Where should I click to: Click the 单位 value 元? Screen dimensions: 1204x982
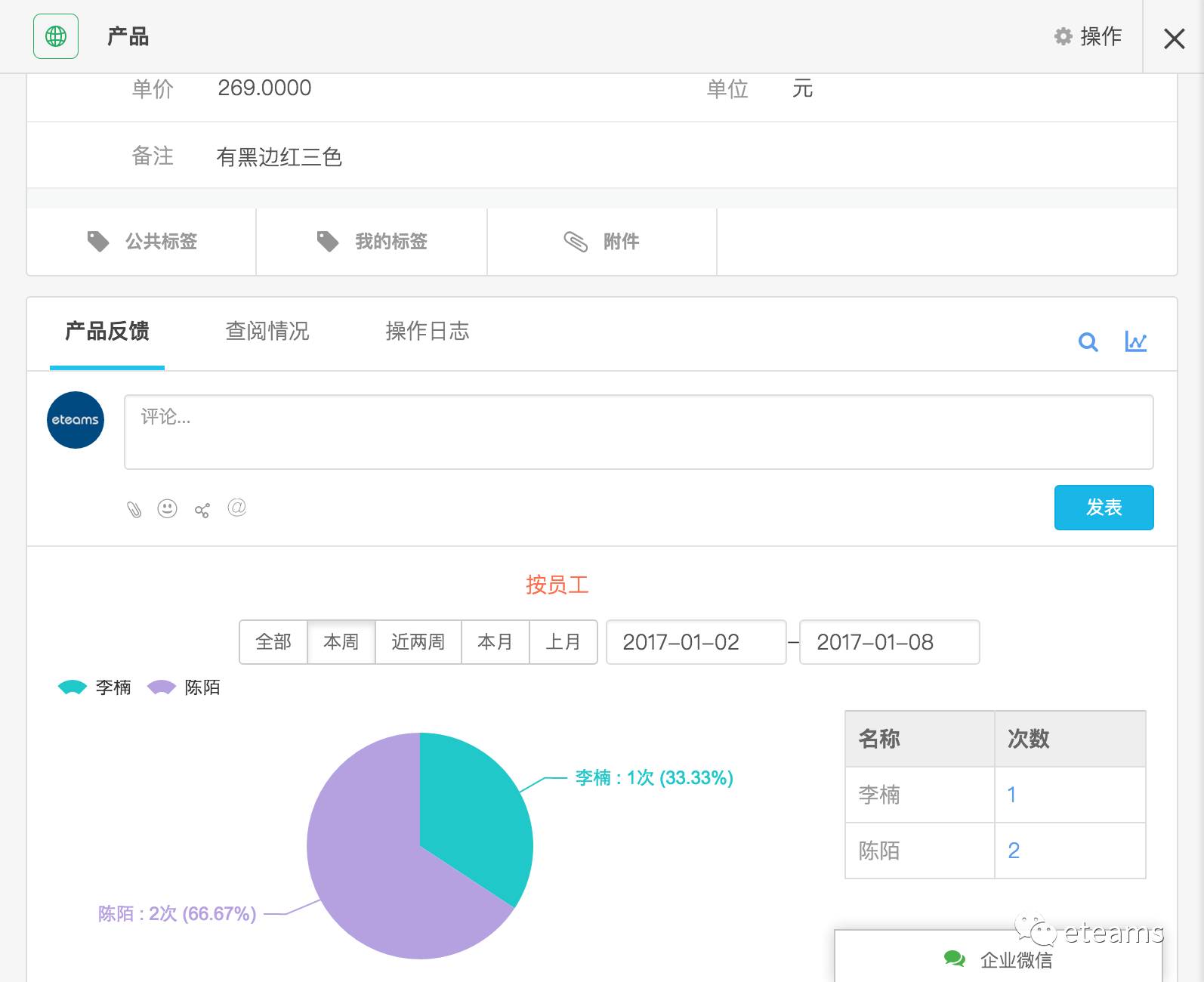[802, 88]
